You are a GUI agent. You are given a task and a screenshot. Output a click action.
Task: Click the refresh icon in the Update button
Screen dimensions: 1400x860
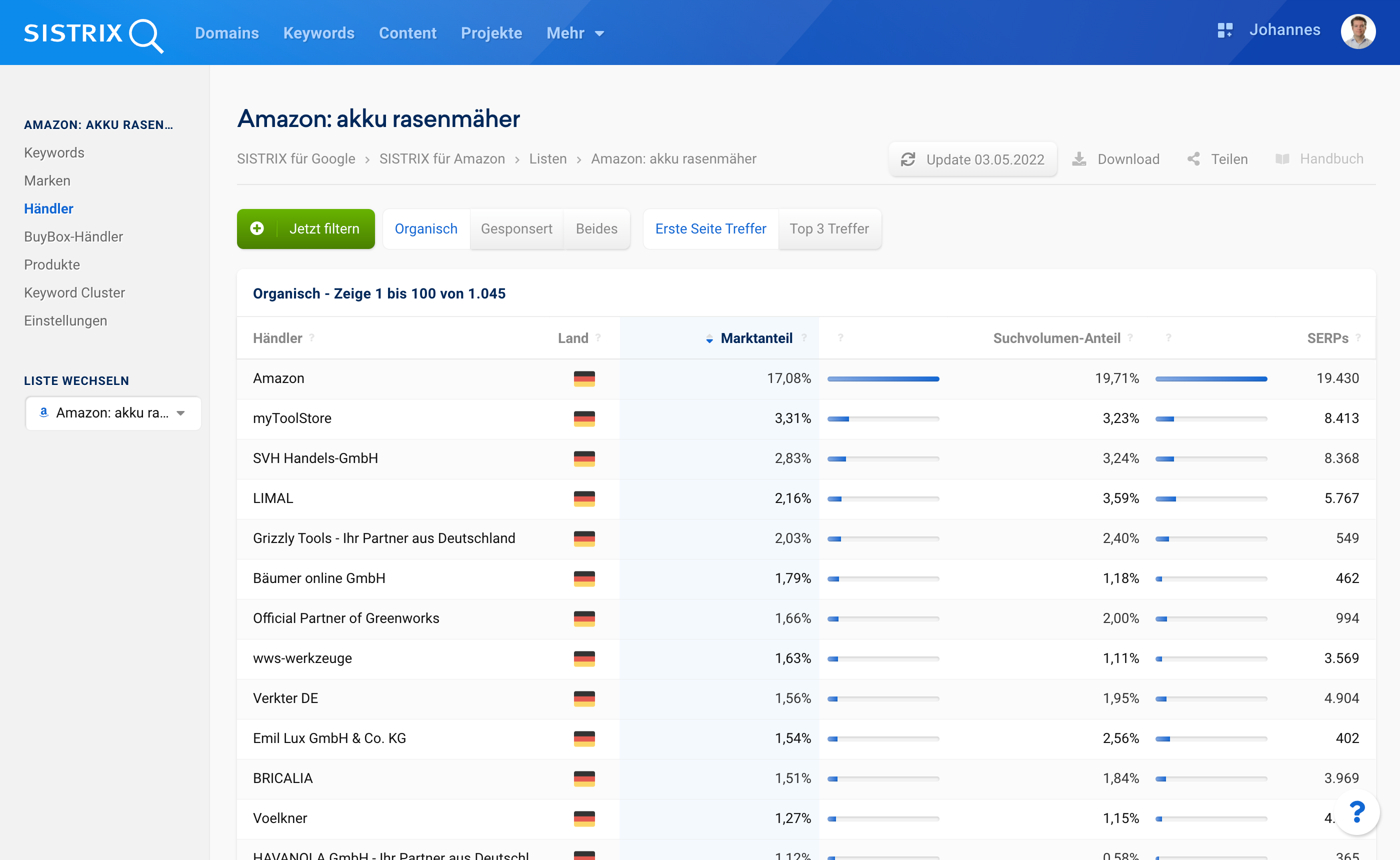click(907, 159)
